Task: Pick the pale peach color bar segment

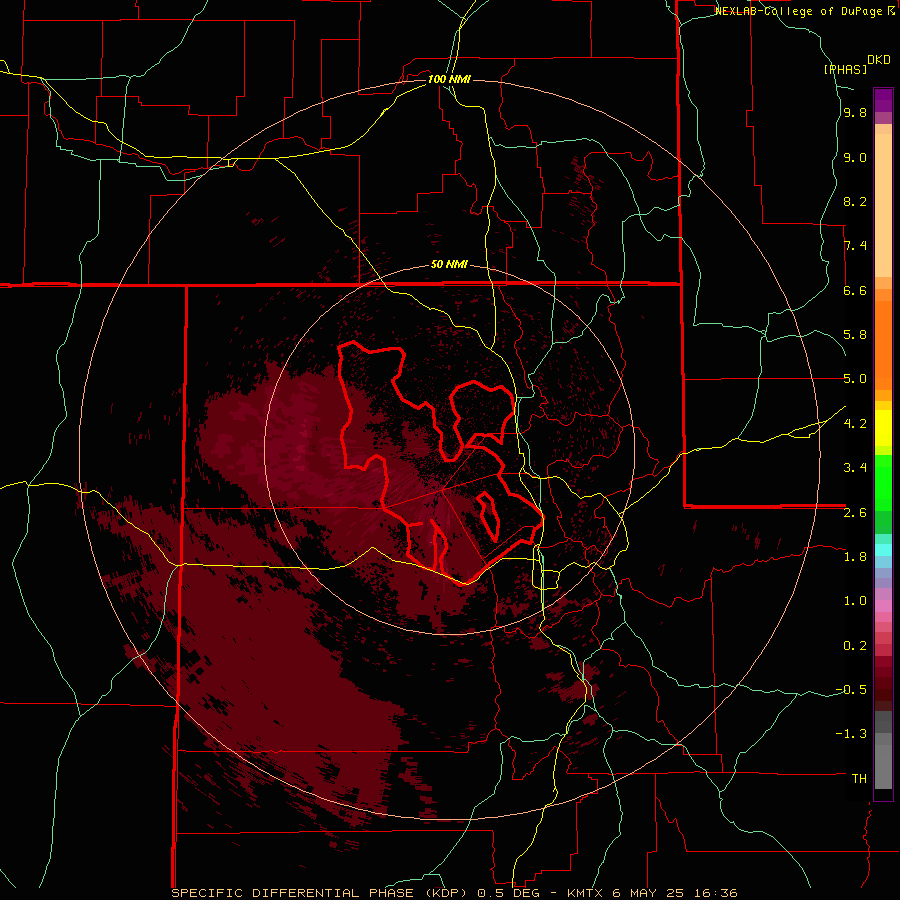Action: [x=883, y=205]
